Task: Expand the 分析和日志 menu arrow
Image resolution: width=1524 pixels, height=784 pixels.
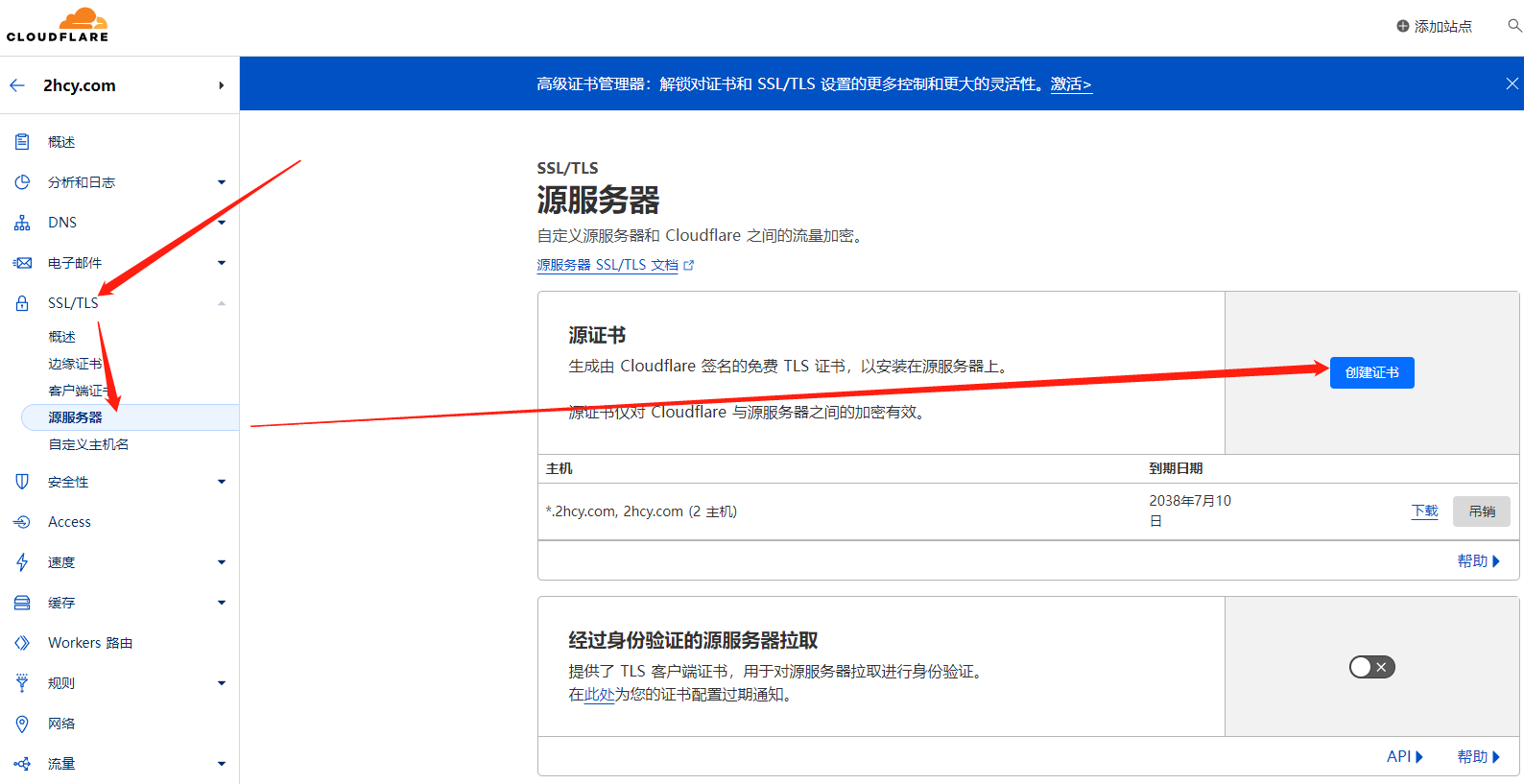Action: click(222, 182)
